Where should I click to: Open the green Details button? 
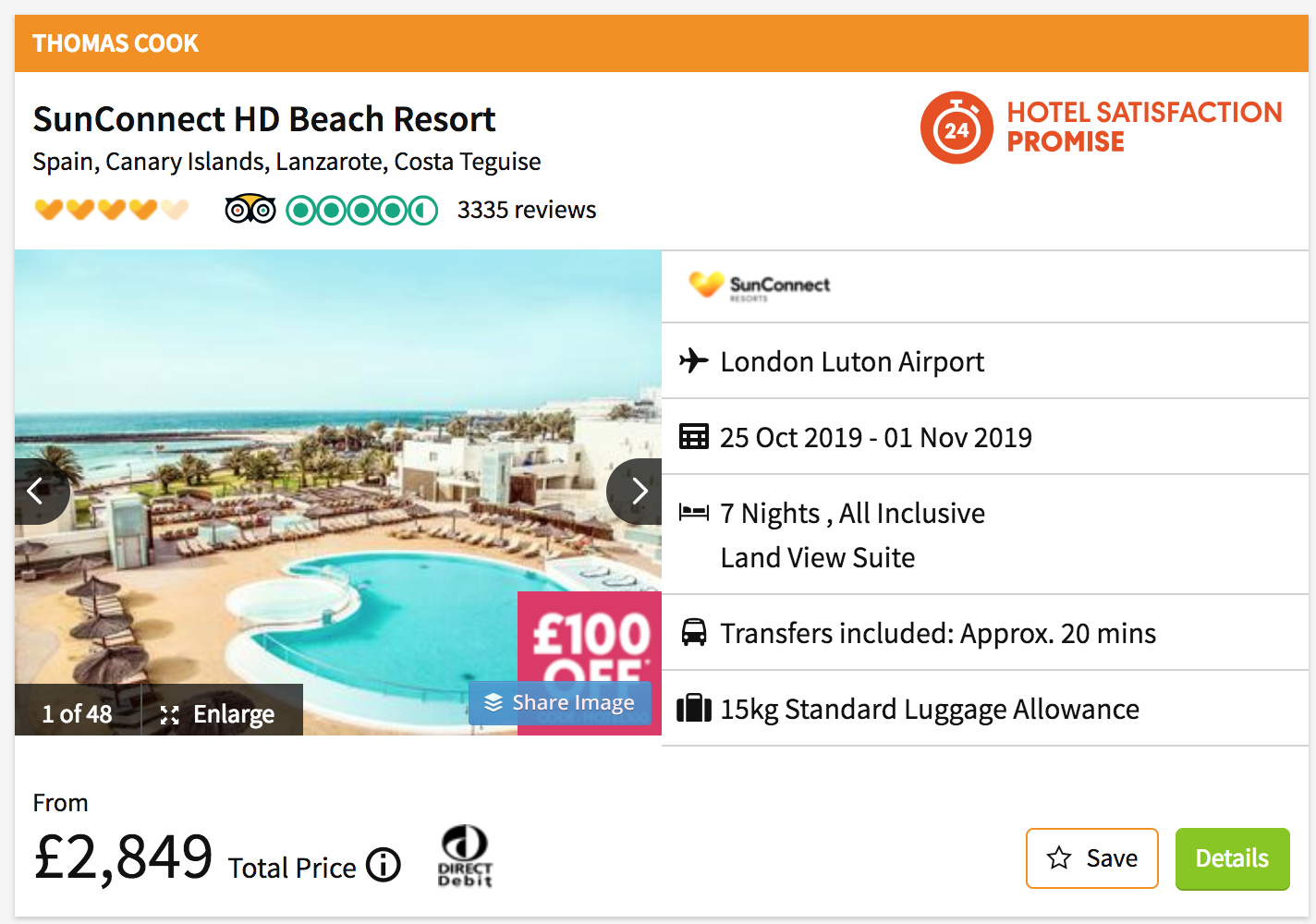[1232, 858]
